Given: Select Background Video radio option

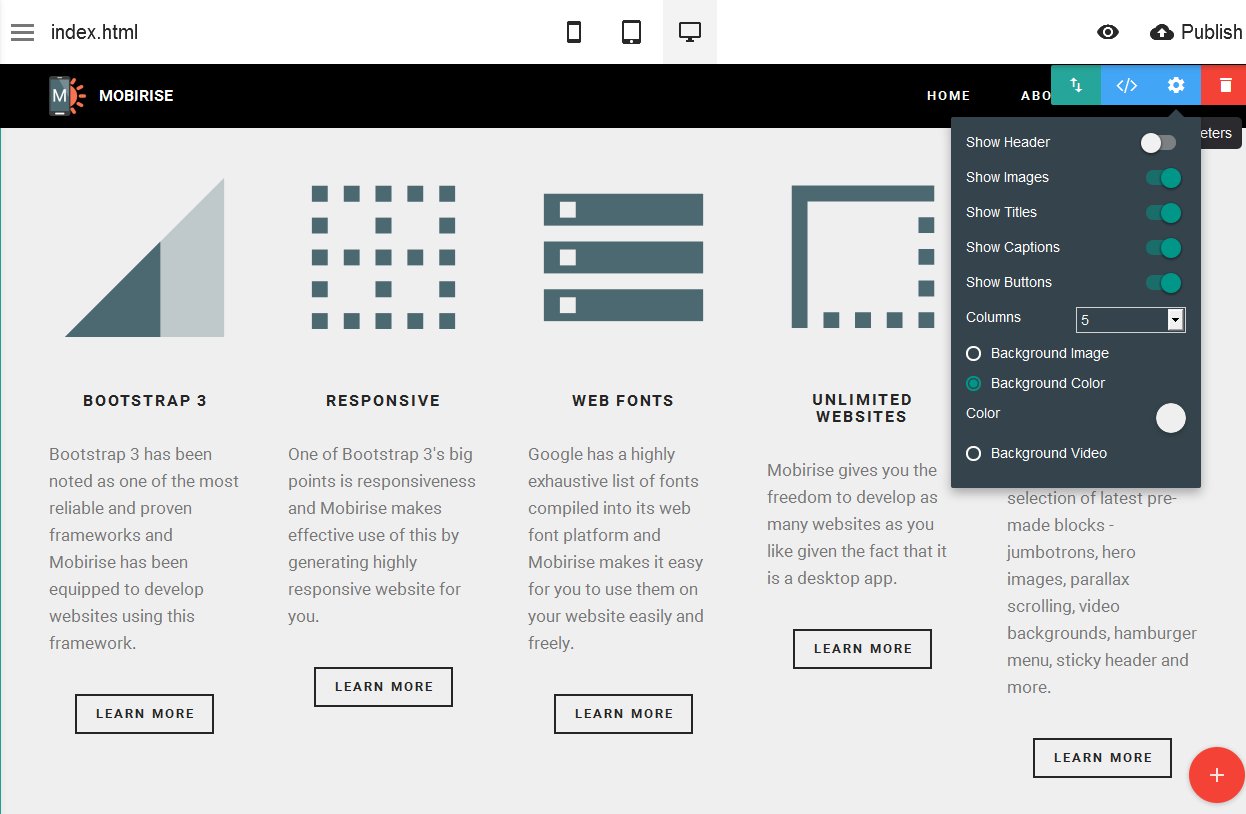Looking at the screenshot, I should pos(973,454).
